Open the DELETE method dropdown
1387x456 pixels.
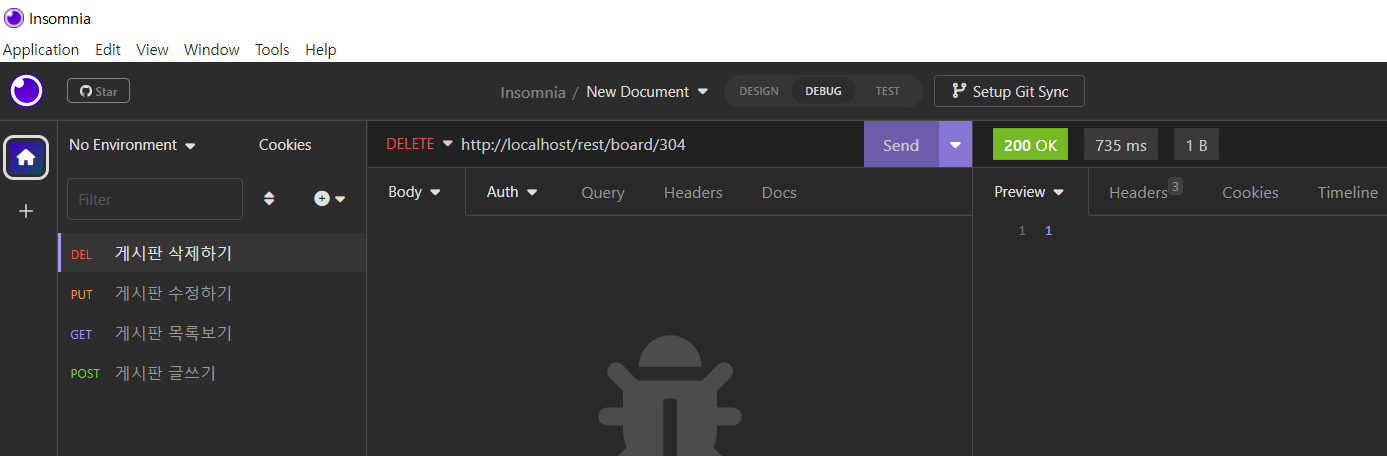tap(419, 144)
